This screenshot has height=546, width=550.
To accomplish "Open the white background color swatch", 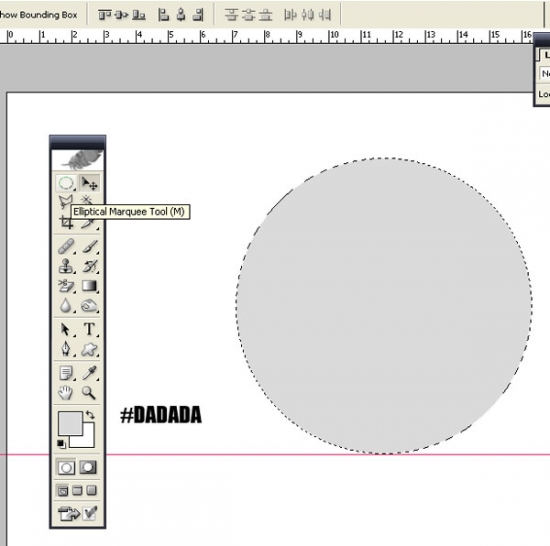I will 88,440.
